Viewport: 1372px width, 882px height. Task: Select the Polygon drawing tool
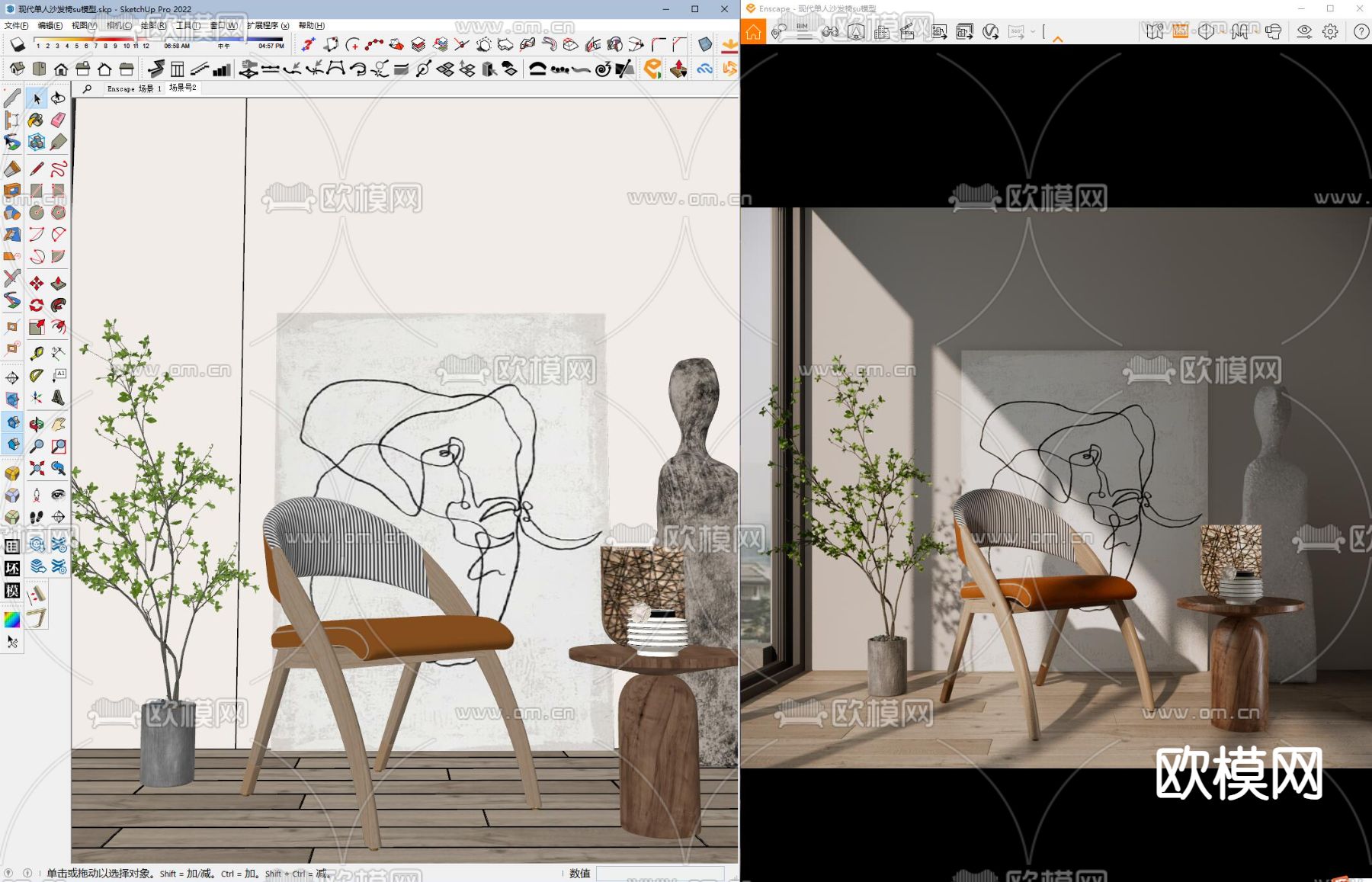(x=58, y=213)
